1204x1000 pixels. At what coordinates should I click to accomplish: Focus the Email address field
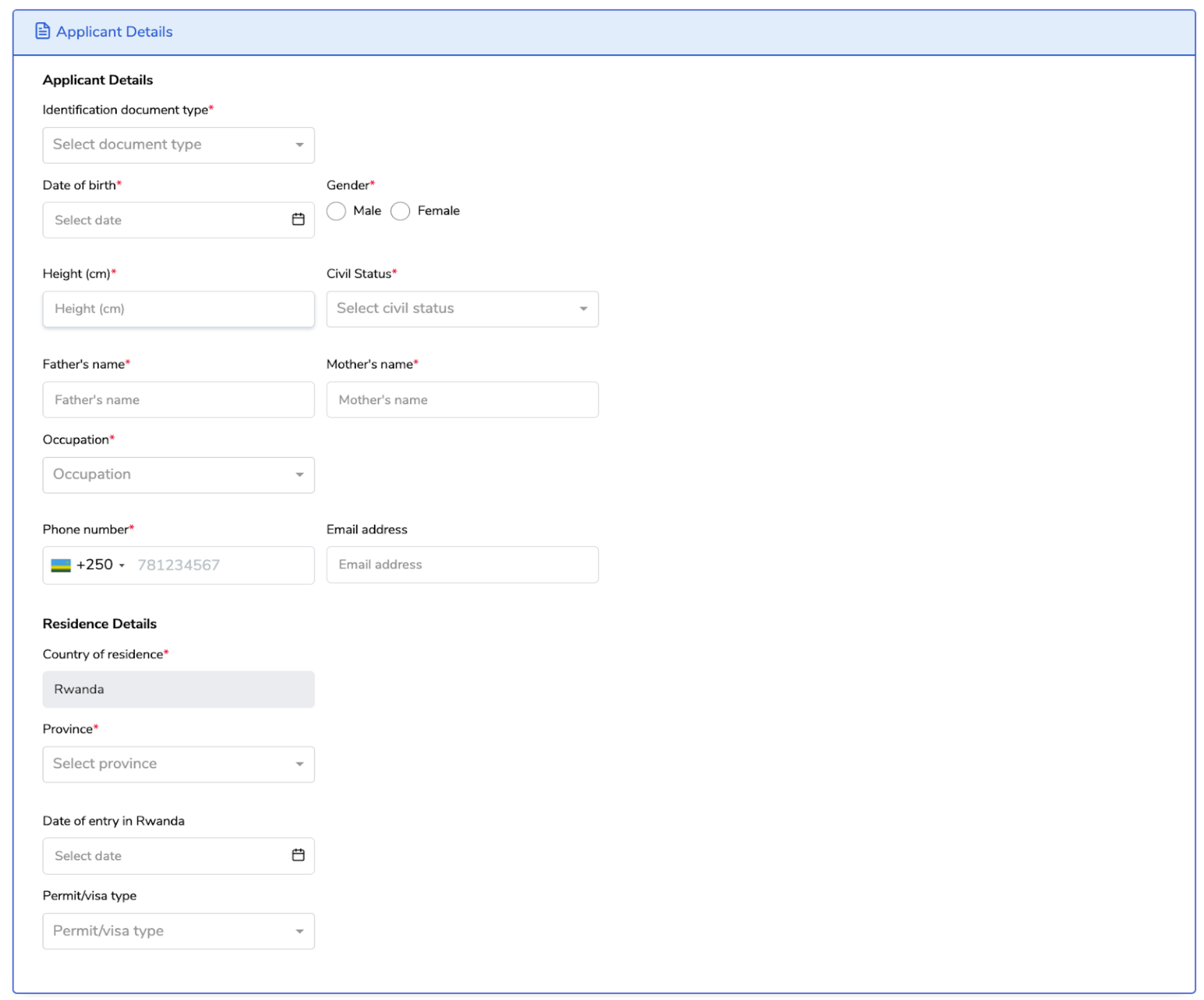[x=462, y=565]
